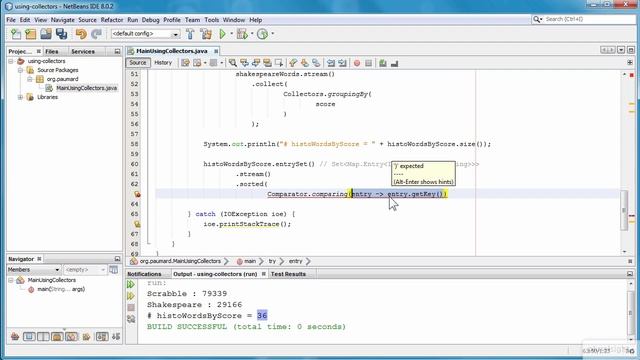
Task: Click the Stop Macro Recording square icon
Action: coord(368,63)
